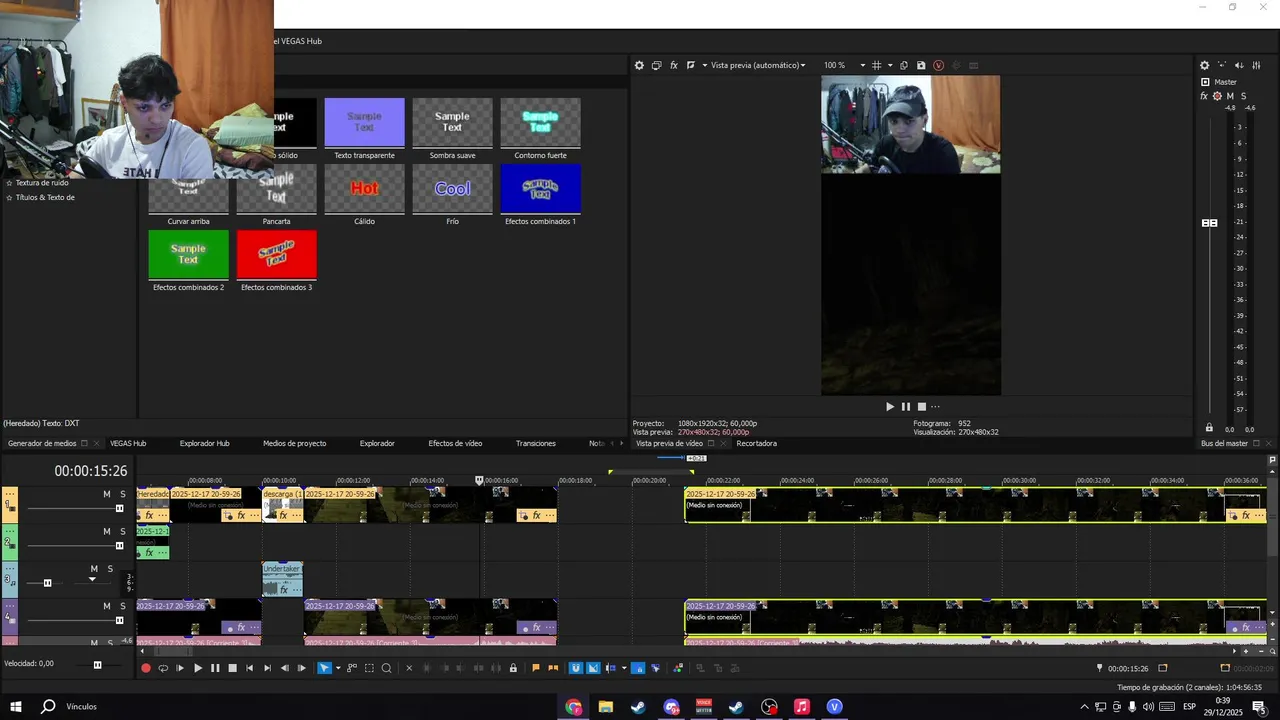
Task: Open more options under the preview
Action: (x=935, y=407)
